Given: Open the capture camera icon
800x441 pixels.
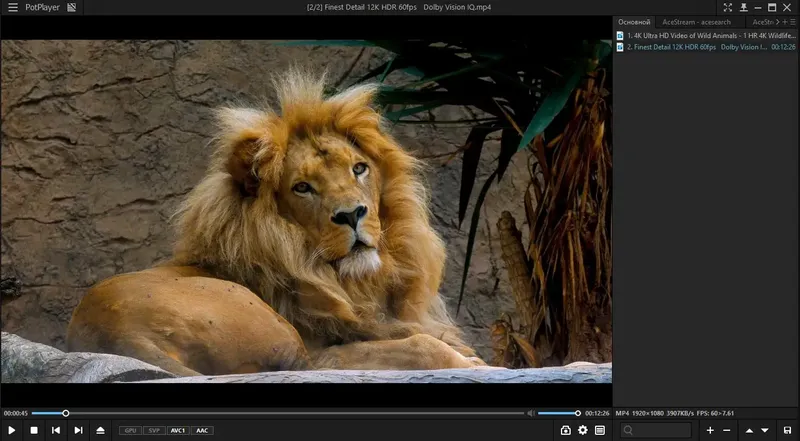Looking at the screenshot, I should click(565, 430).
